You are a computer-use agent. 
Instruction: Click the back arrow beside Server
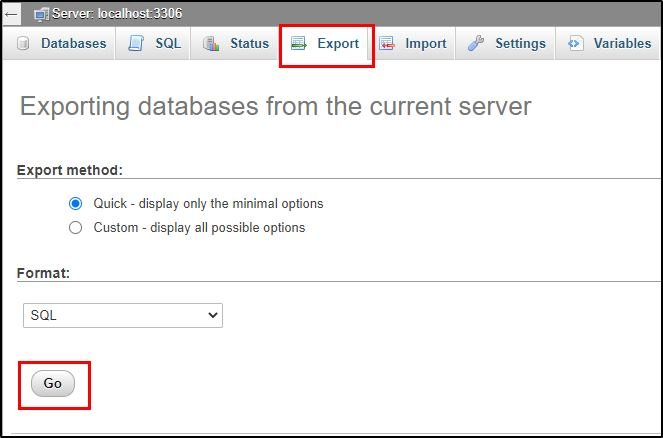pos(11,14)
